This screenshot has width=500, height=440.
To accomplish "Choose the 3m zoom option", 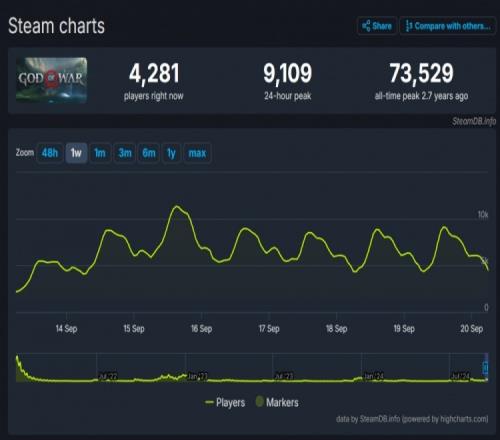I will (x=125, y=153).
